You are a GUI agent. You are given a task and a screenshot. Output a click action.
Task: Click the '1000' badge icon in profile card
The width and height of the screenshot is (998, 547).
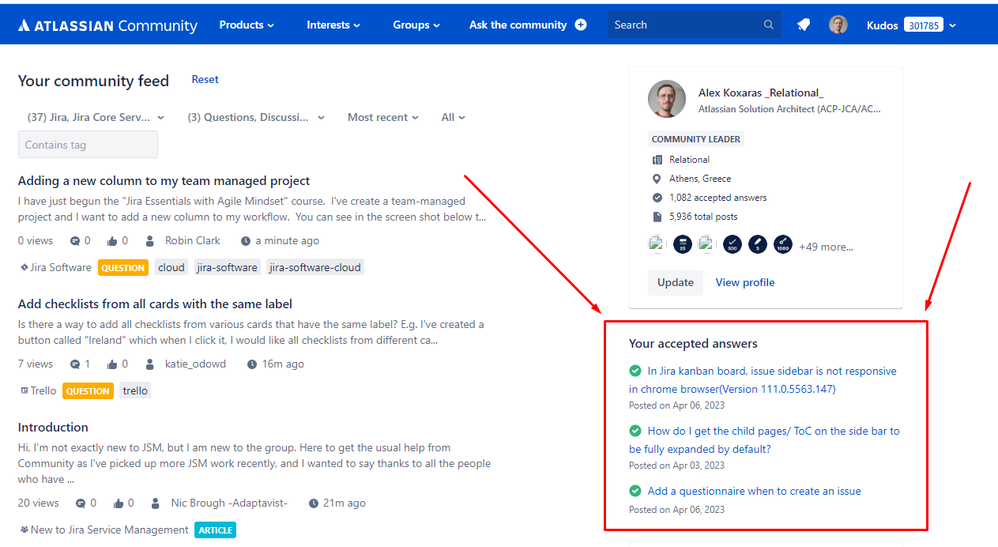(783, 244)
